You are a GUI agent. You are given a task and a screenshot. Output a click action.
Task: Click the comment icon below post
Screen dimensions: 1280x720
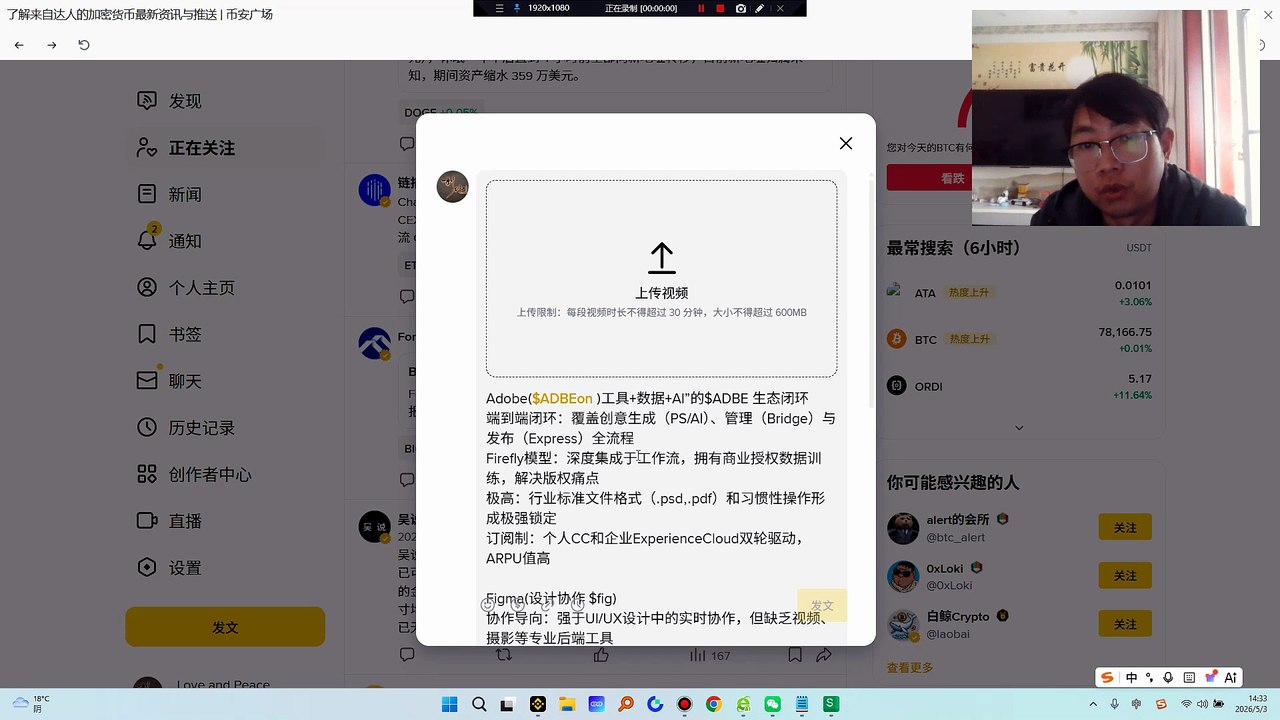pos(407,655)
